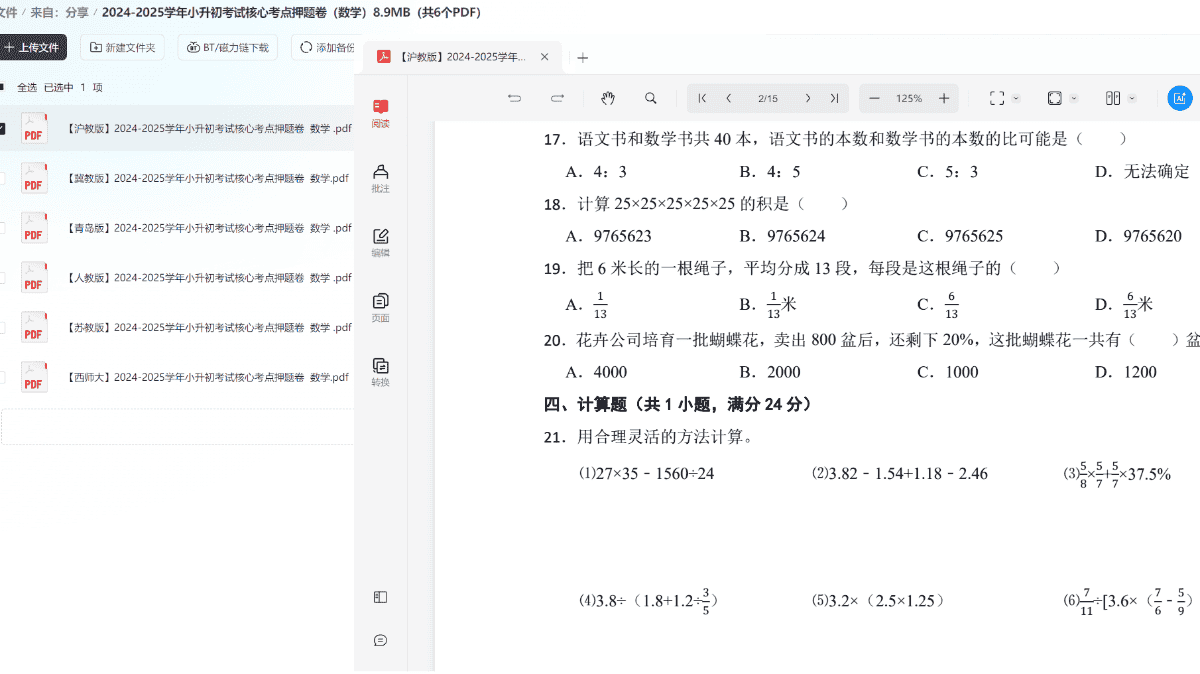This screenshot has height=674, width=1200.
Task: Switch to 编辑 edit mode in sidebar
Action: click(380, 243)
